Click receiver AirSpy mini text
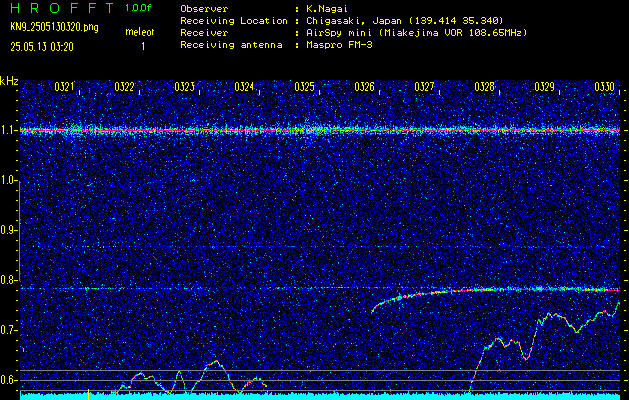 (416, 33)
